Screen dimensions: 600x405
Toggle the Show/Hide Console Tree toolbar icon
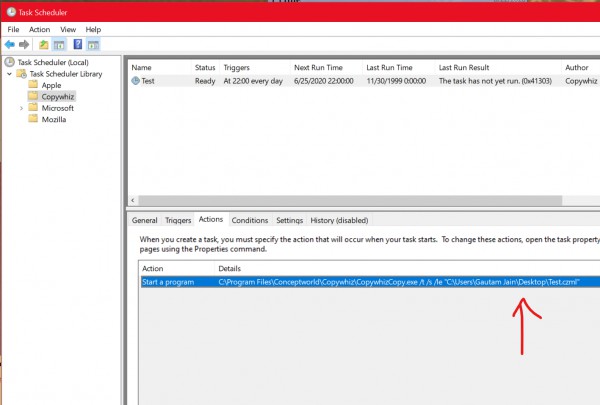tap(59, 45)
